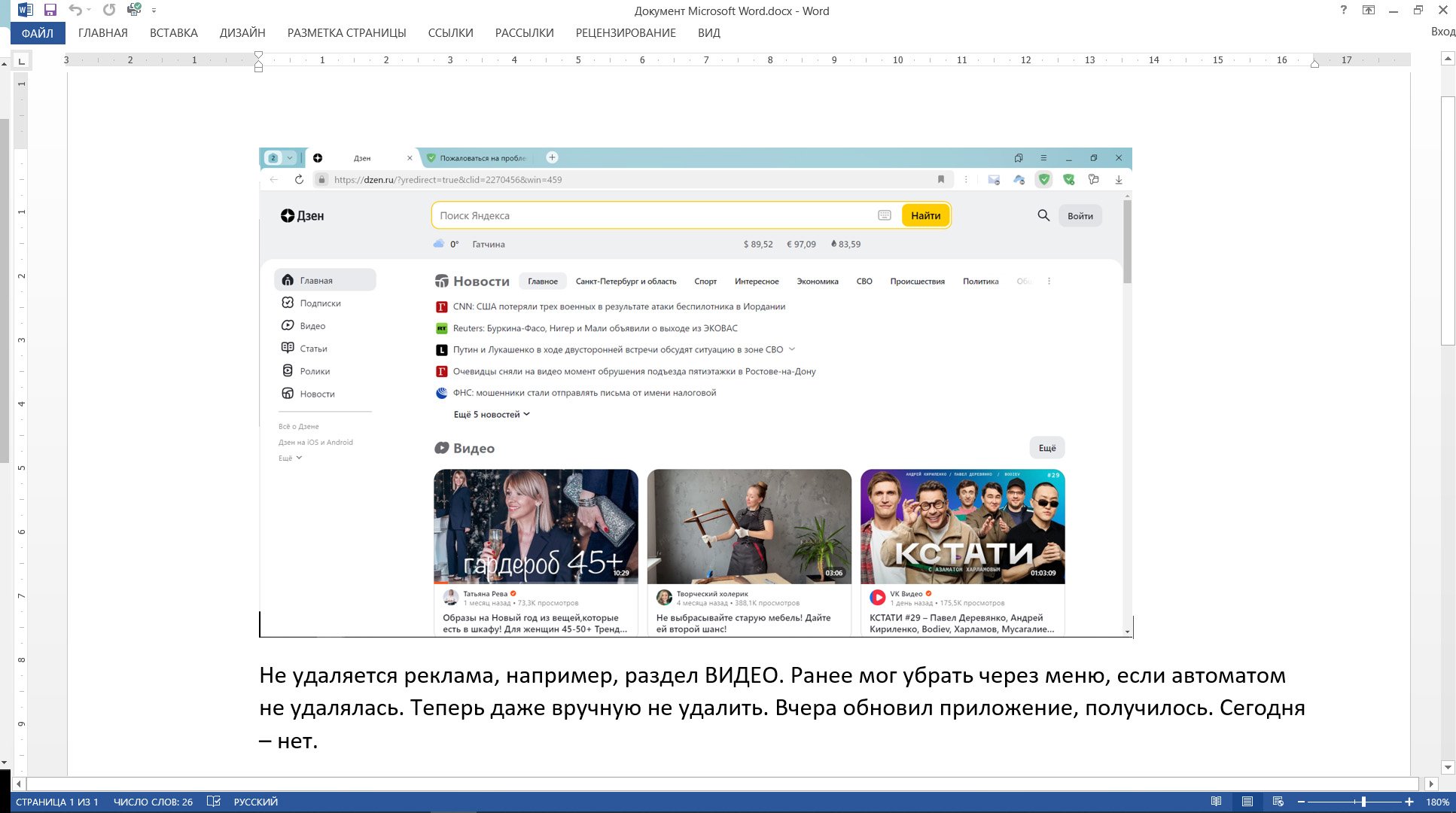Screen dimensions: 1456x813
Task: Save the document from the Quick Access Toolbar
Action: [50, 10]
